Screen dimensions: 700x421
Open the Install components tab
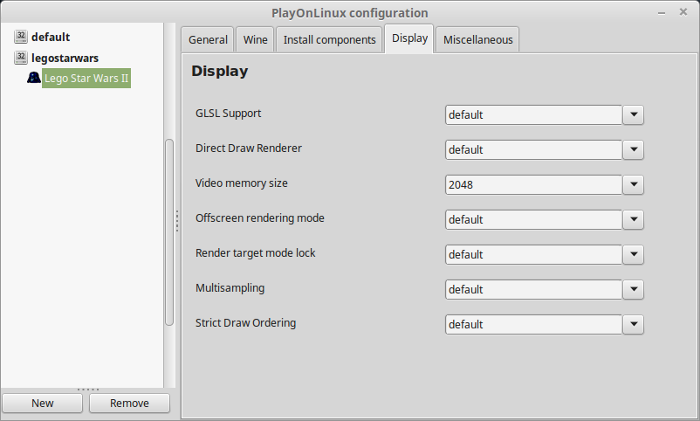click(x=329, y=40)
